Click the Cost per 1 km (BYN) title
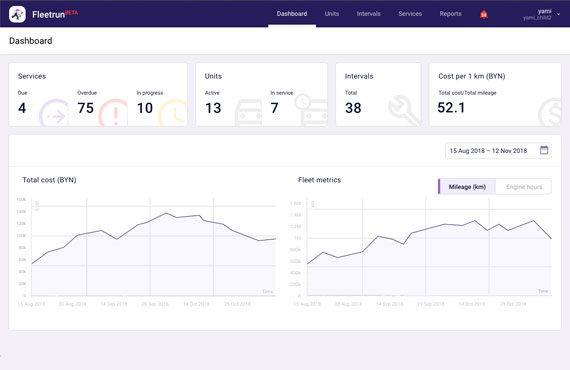 [471, 76]
